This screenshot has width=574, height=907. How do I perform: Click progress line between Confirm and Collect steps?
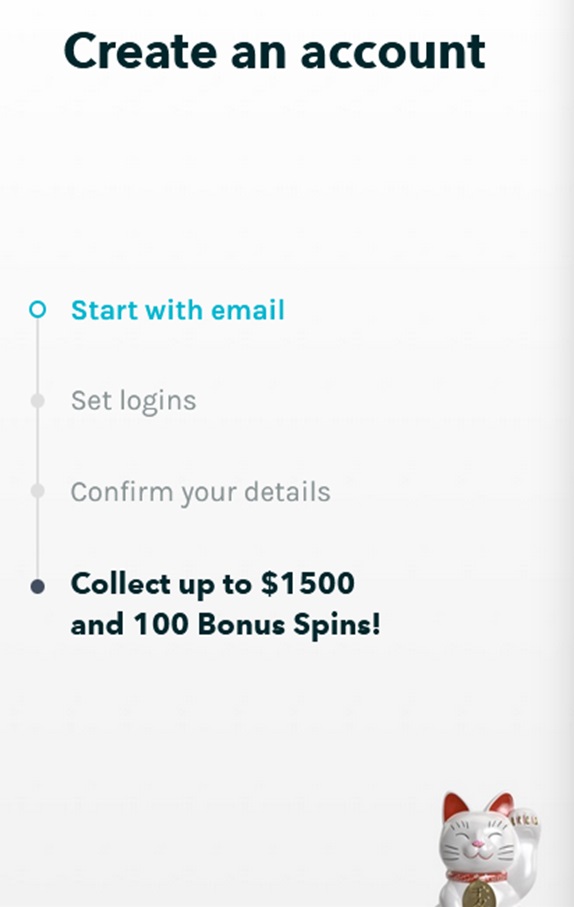(38, 538)
